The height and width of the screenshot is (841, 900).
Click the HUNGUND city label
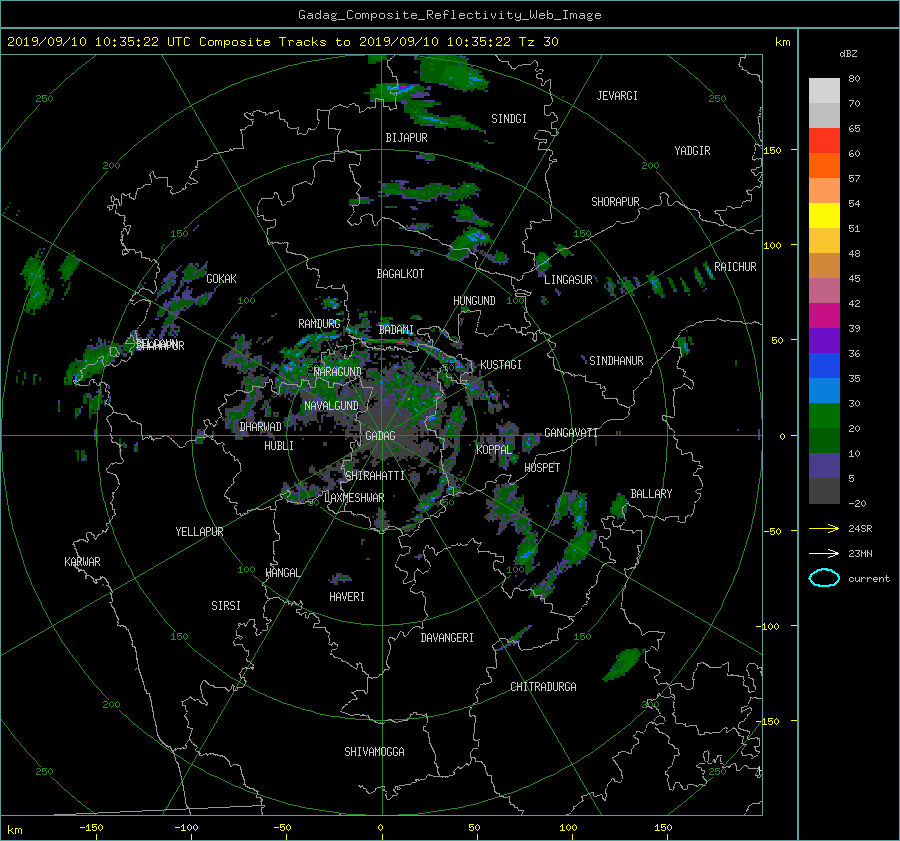click(474, 301)
